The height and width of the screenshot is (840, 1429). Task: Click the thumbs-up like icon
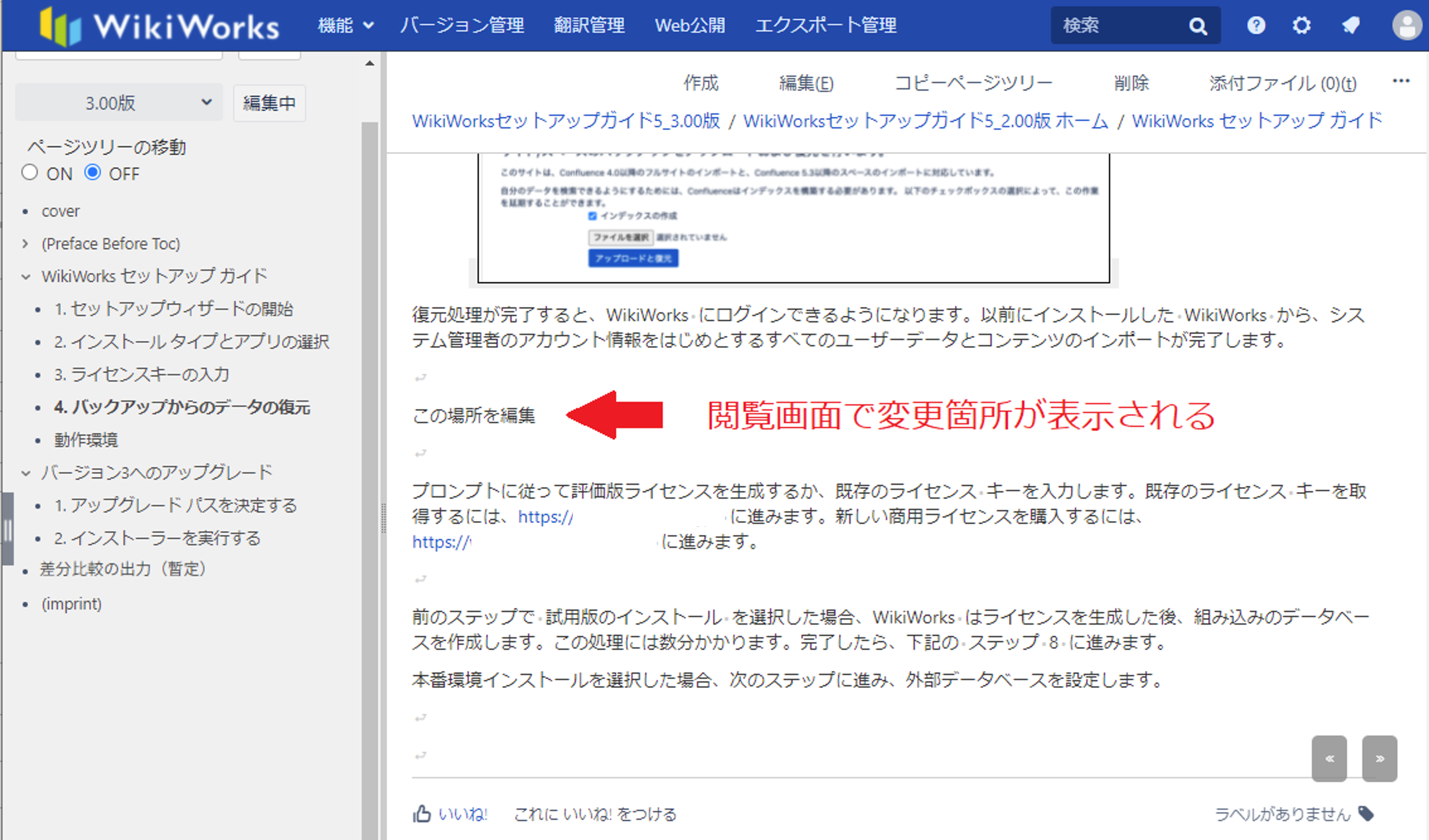click(422, 814)
